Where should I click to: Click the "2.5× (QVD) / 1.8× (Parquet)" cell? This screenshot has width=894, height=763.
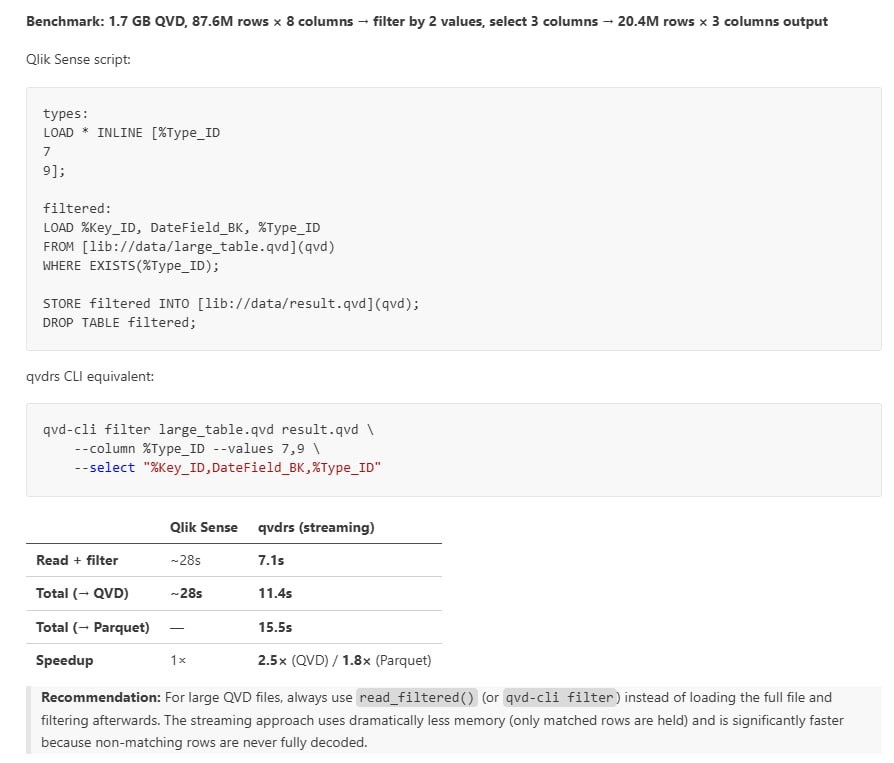coord(345,660)
